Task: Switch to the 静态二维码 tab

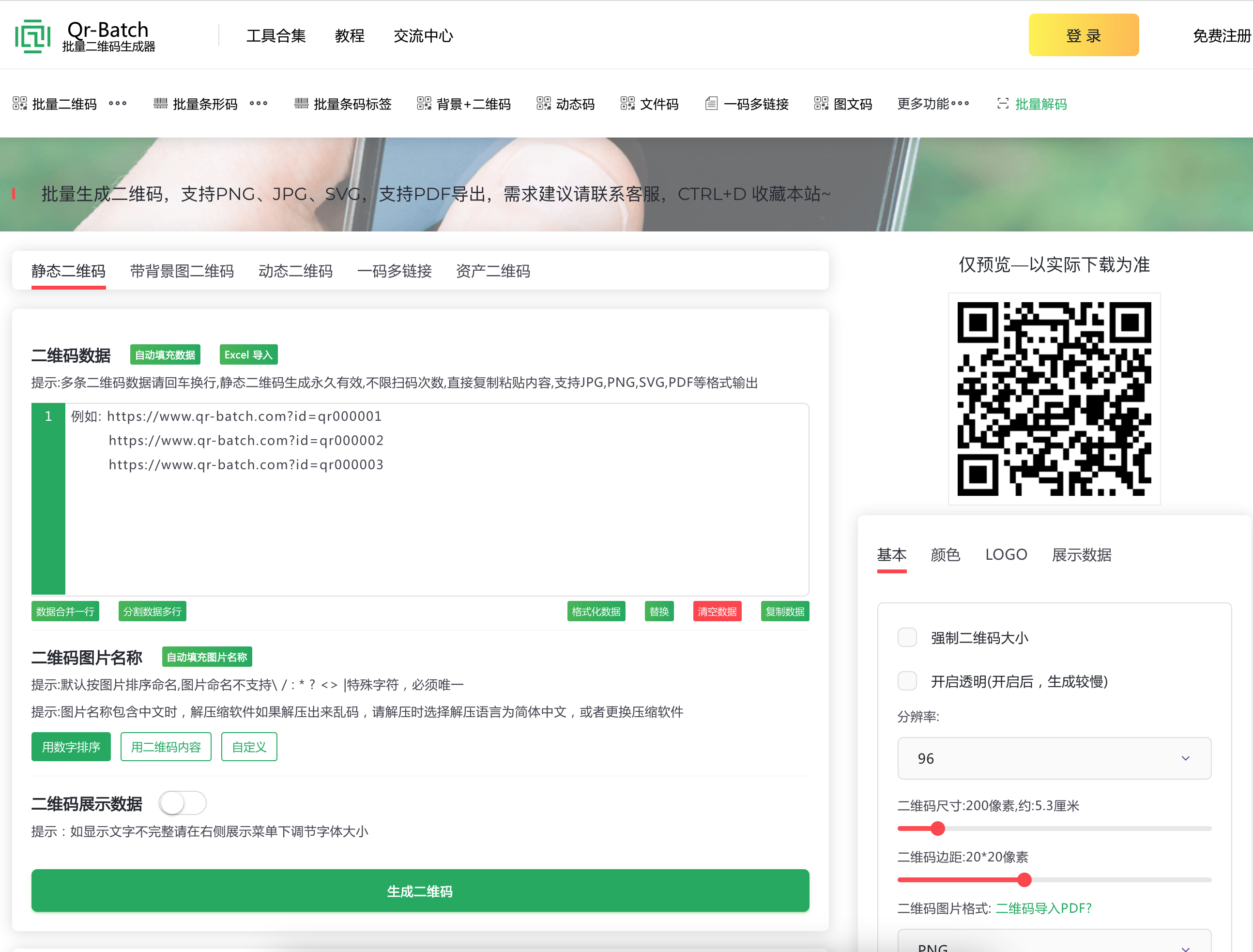Action: [x=69, y=272]
